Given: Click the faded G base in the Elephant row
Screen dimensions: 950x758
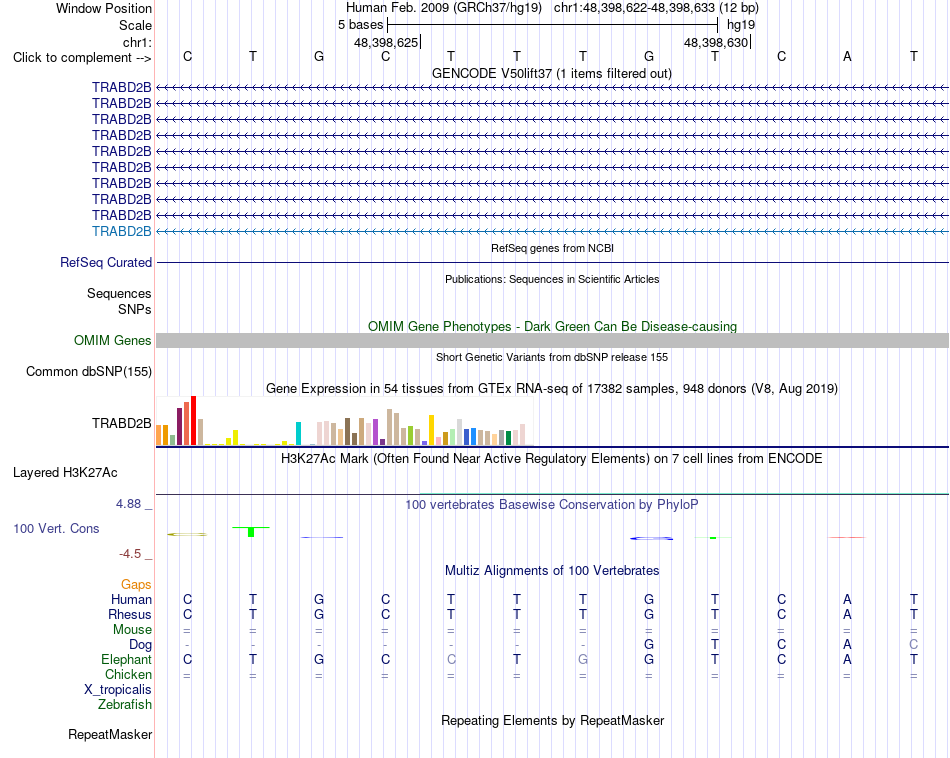Looking at the screenshot, I should [x=583, y=659].
